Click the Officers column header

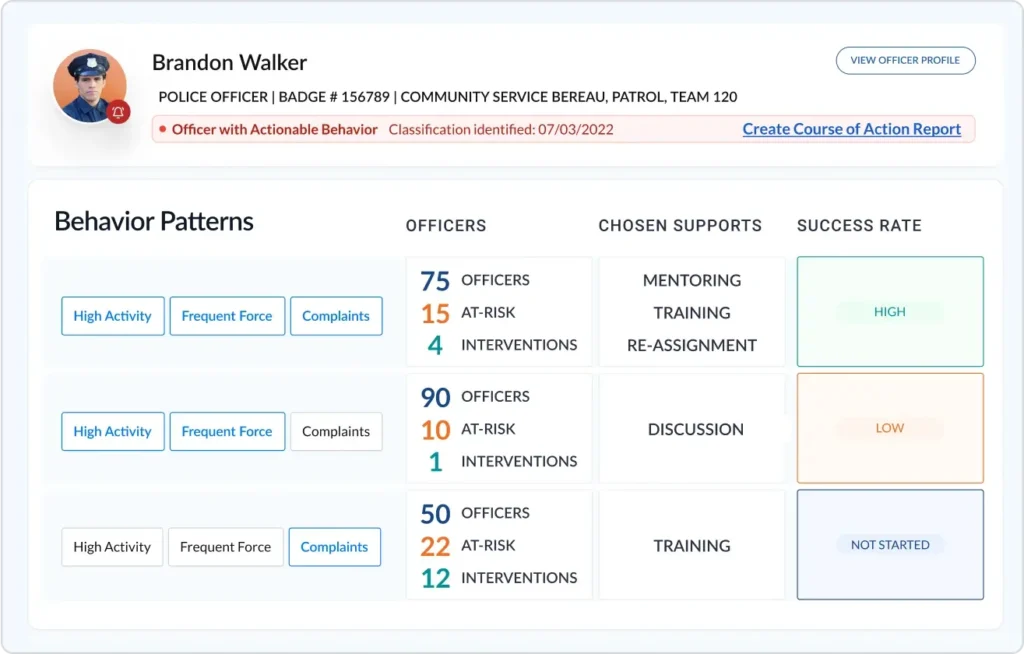(x=446, y=225)
